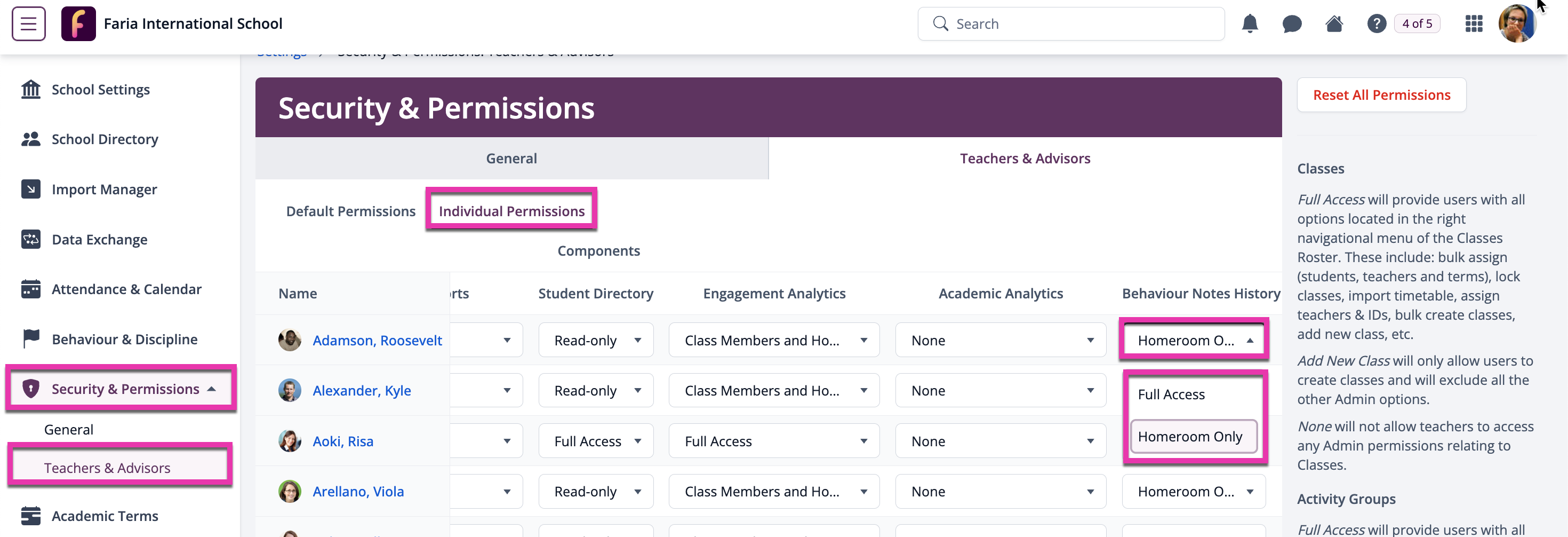Click the Attendance & Calendar icon
Screen dimensions: 1568x537
(30, 289)
